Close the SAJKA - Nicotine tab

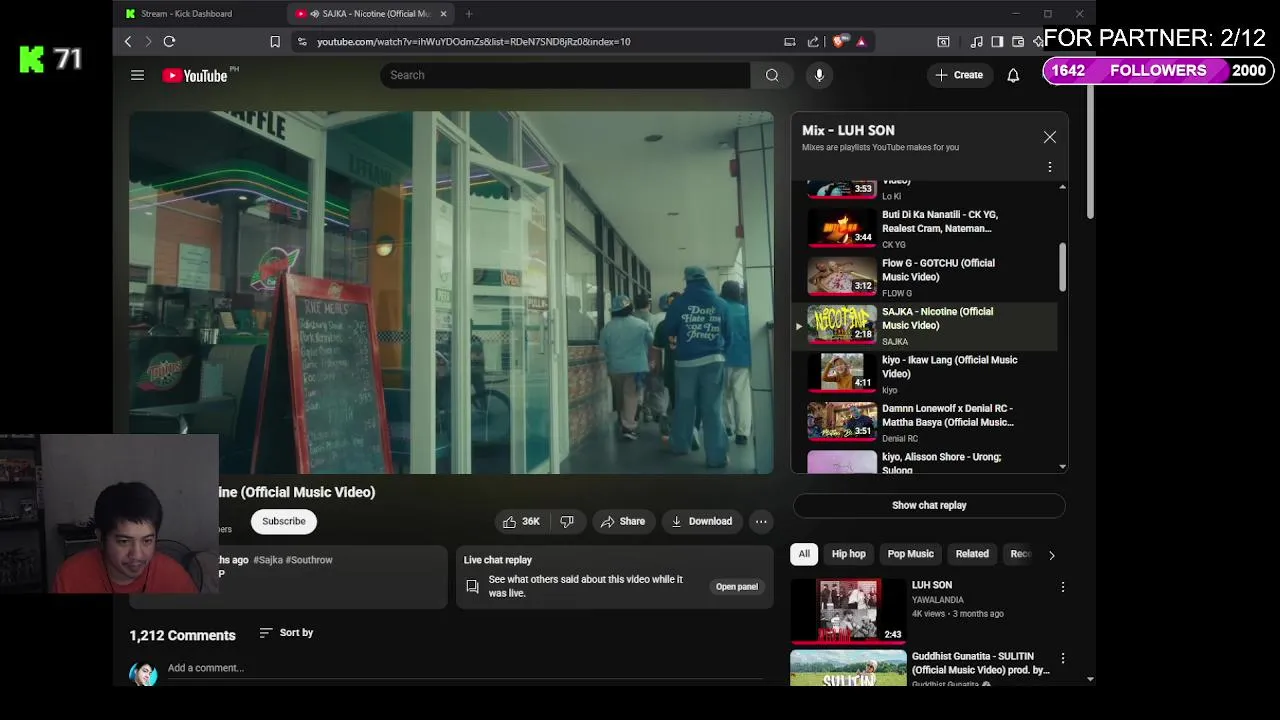click(443, 13)
